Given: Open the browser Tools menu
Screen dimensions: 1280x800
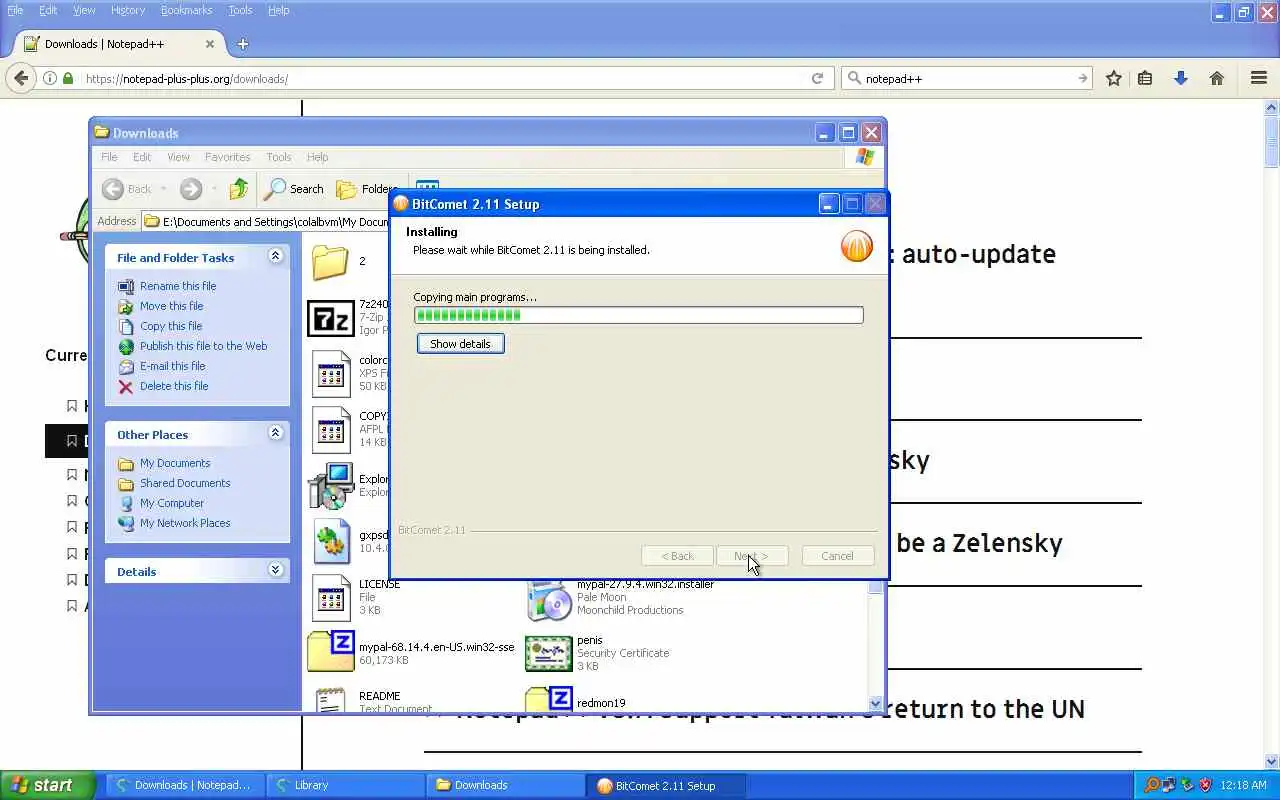Looking at the screenshot, I should point(240,10).
